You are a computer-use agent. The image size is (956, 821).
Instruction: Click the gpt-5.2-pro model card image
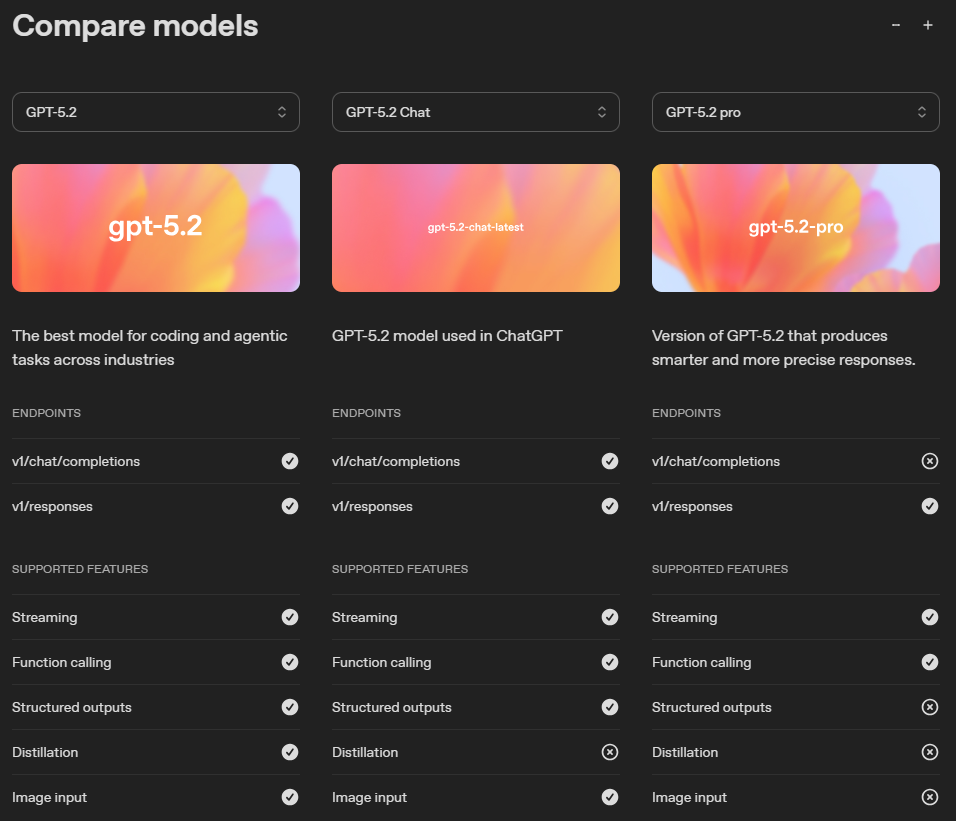click(x=796, y=227)
